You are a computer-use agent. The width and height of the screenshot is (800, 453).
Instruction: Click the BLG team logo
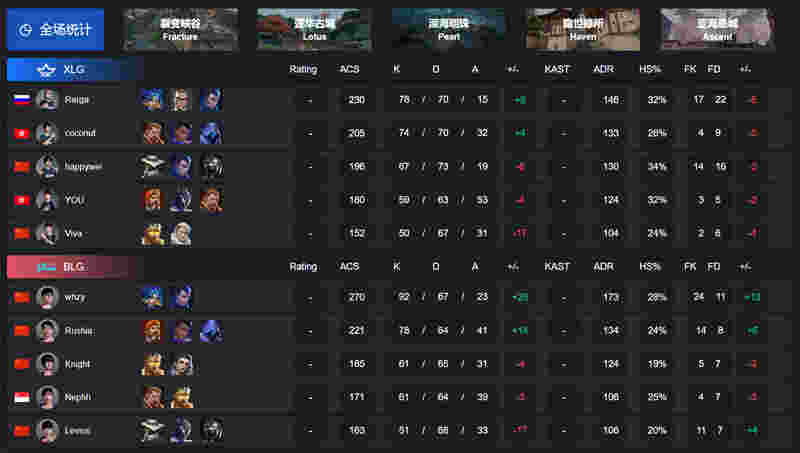click(46, 267)
